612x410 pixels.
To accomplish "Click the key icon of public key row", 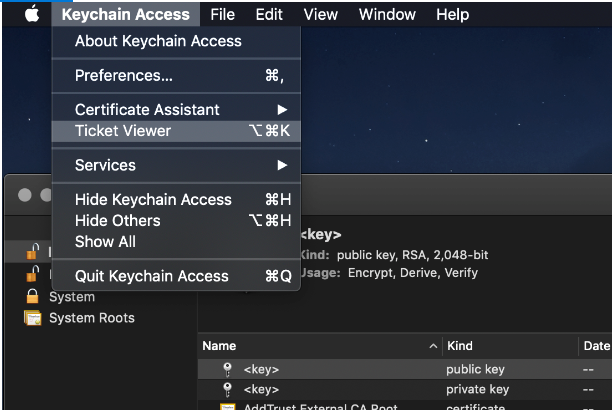I will (x=228, y=369).
